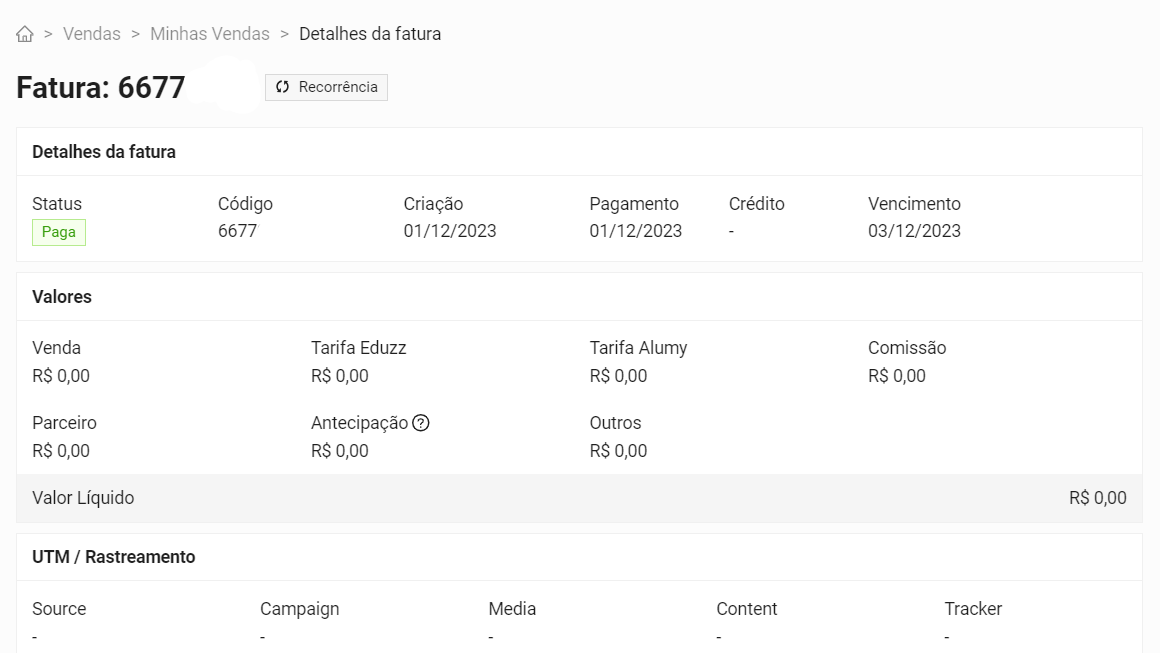The width and height of the screenshot is (1160, 653).
Task: Click the Valor Líquido total R$ 0,00
Action: pos(1097,498)
